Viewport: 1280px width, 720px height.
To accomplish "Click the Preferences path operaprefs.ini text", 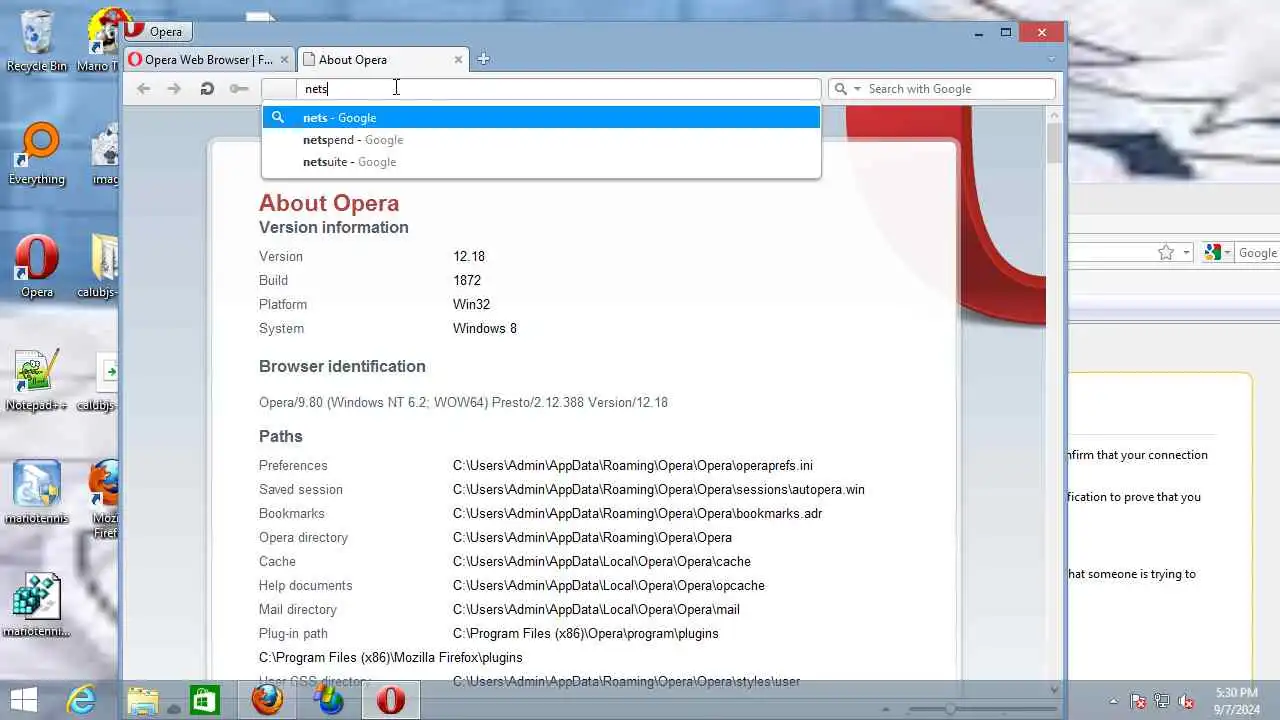I will point(633,465).
